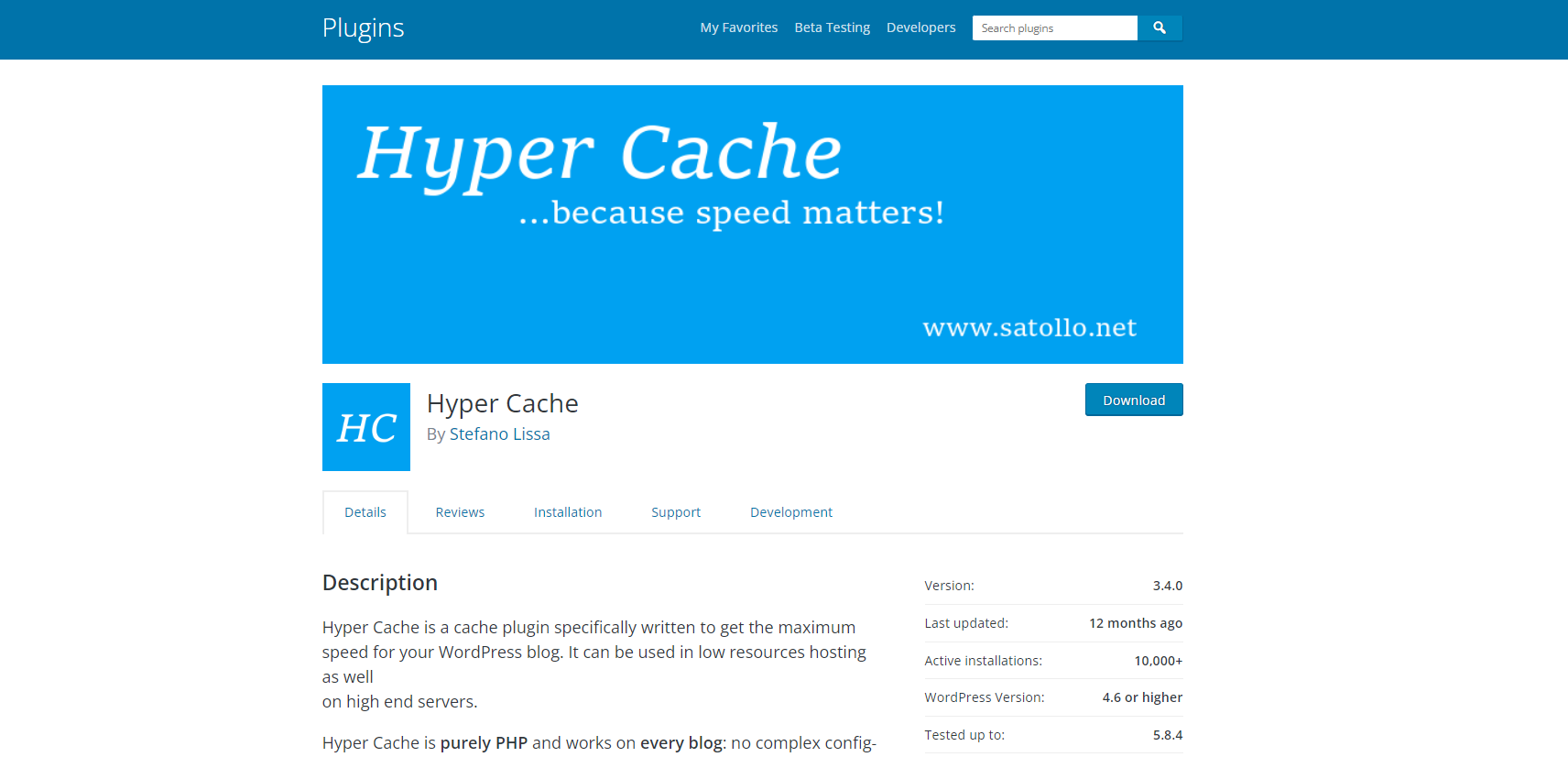Click the search magnifier icon button
Viewport: 1568px width, 757px height.
(1160, 28)
